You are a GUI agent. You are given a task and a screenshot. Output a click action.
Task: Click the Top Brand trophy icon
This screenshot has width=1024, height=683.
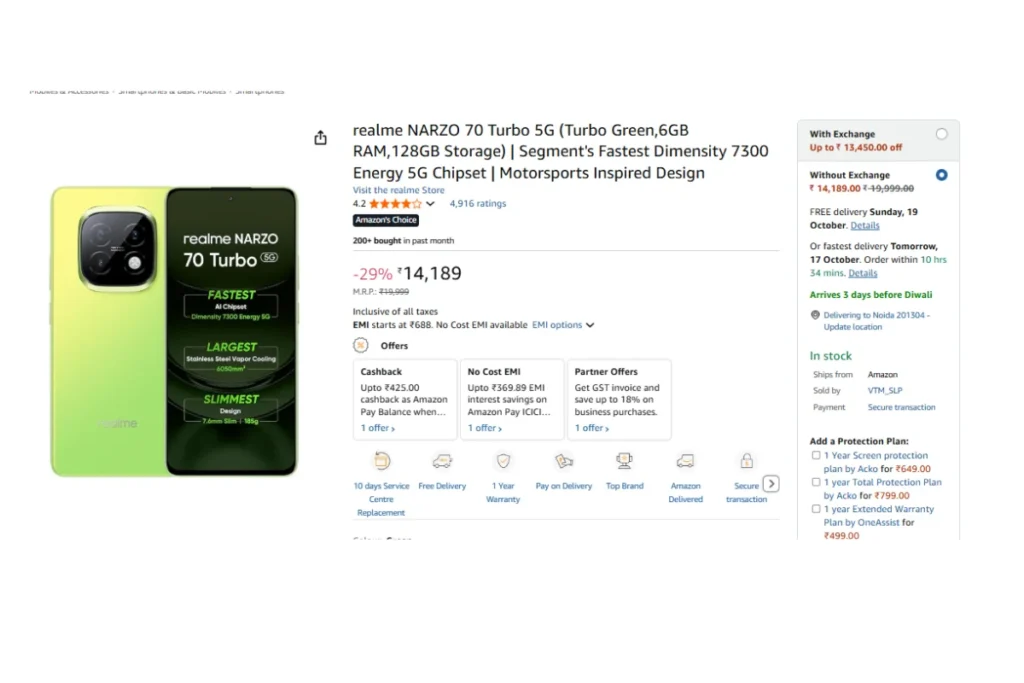tap(625, 461)
